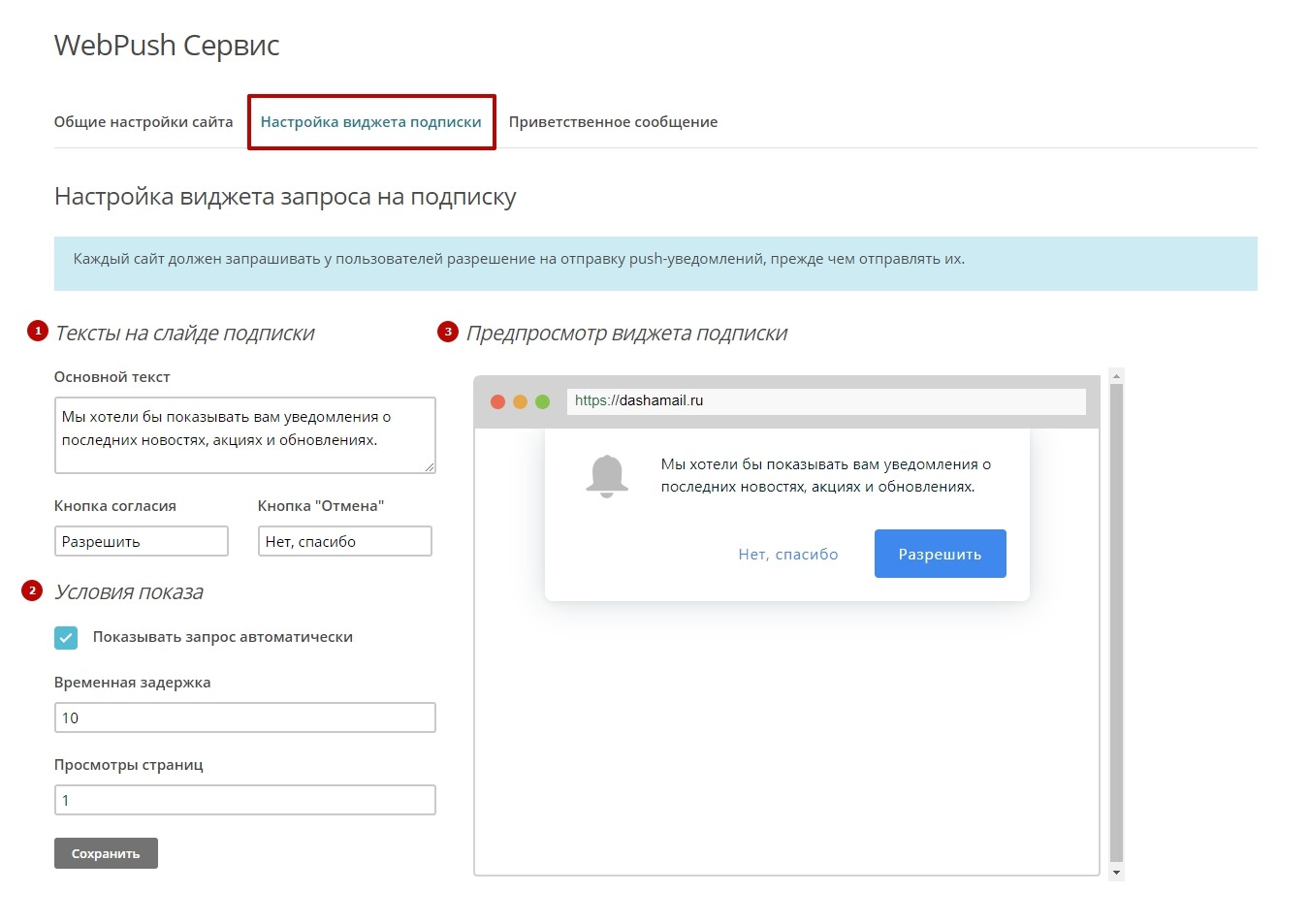Click the red dot in preview browser
Viewport: 1310px width, 924px height.
pos(497,401)
